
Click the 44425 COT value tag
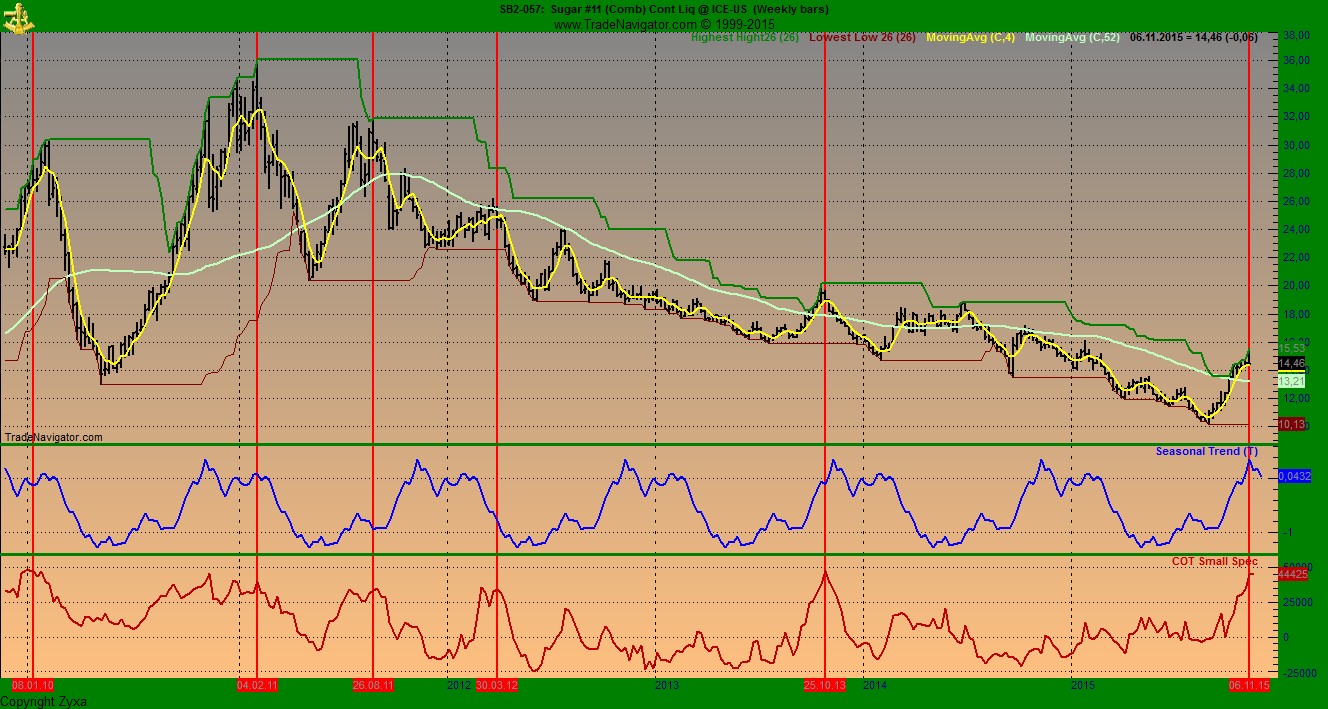pyautogui.click(x=1293, y=574)
